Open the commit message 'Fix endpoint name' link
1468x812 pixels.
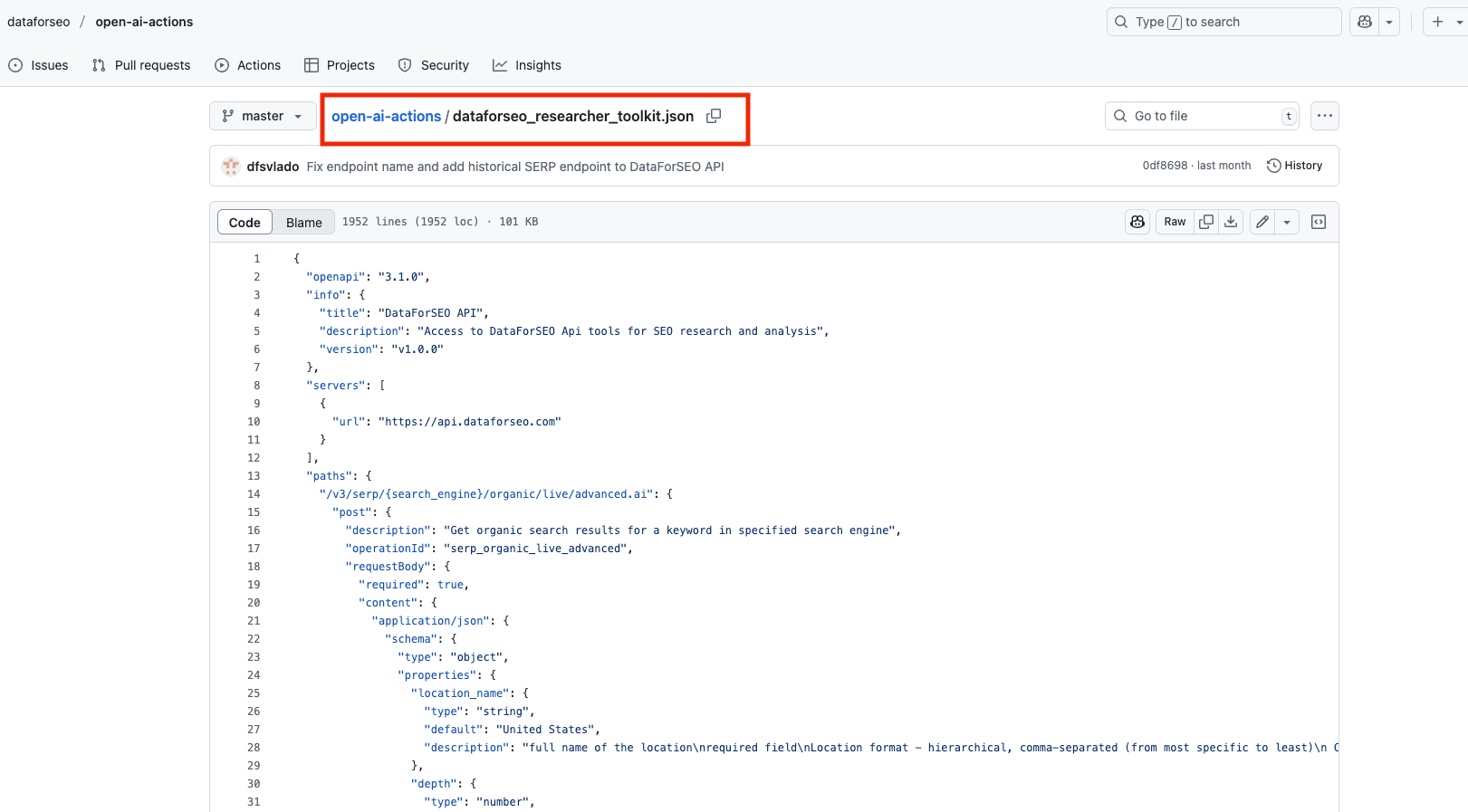(515, 167)
